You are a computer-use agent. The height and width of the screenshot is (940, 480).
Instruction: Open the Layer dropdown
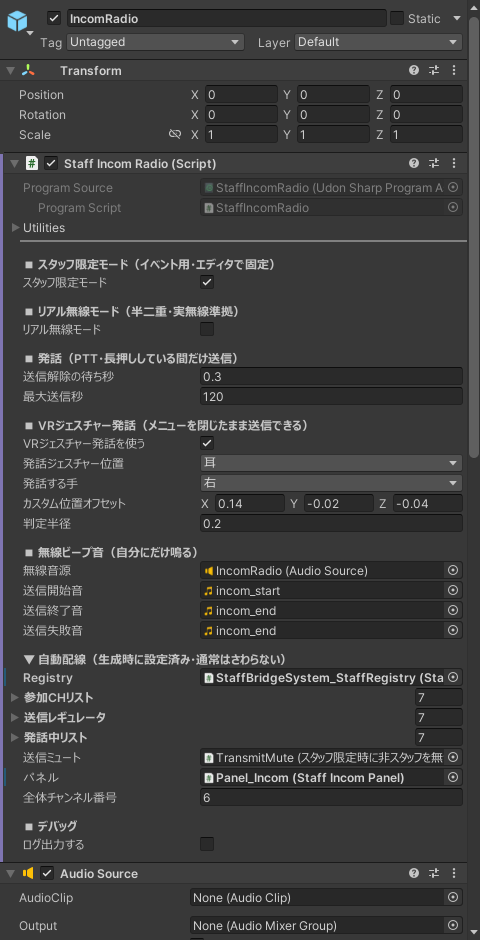point(378,42)
